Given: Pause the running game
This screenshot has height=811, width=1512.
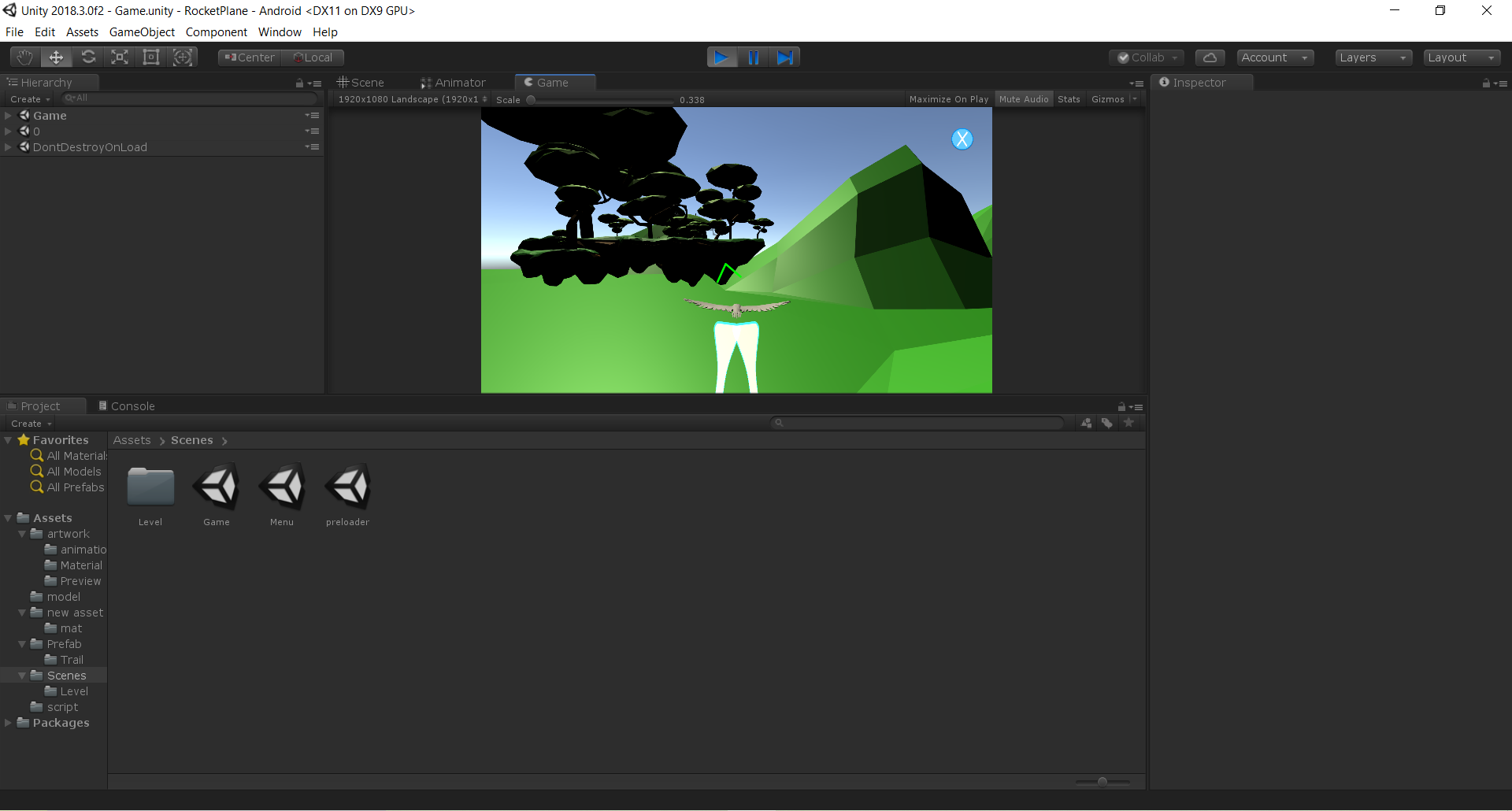Looking at the screenshot, I should [x=754, y=57].
